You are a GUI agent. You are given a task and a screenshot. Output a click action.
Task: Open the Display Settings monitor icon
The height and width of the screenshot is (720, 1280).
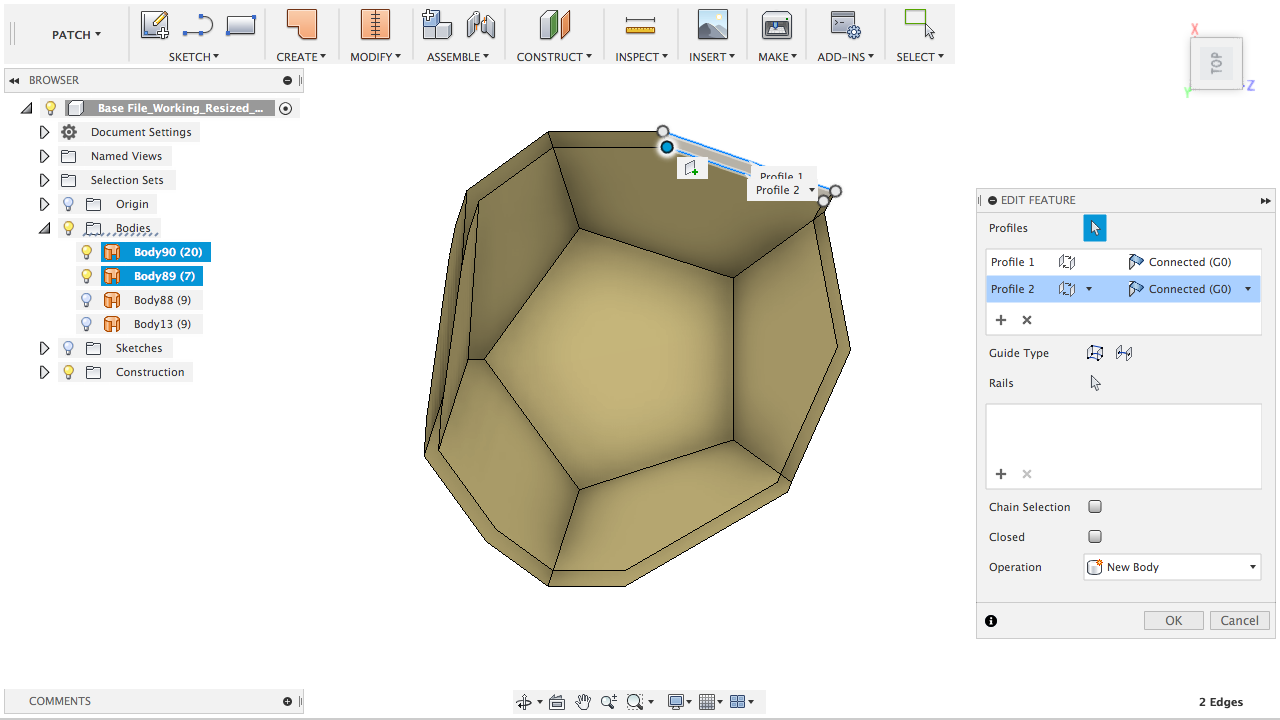[x=676, y=702]
